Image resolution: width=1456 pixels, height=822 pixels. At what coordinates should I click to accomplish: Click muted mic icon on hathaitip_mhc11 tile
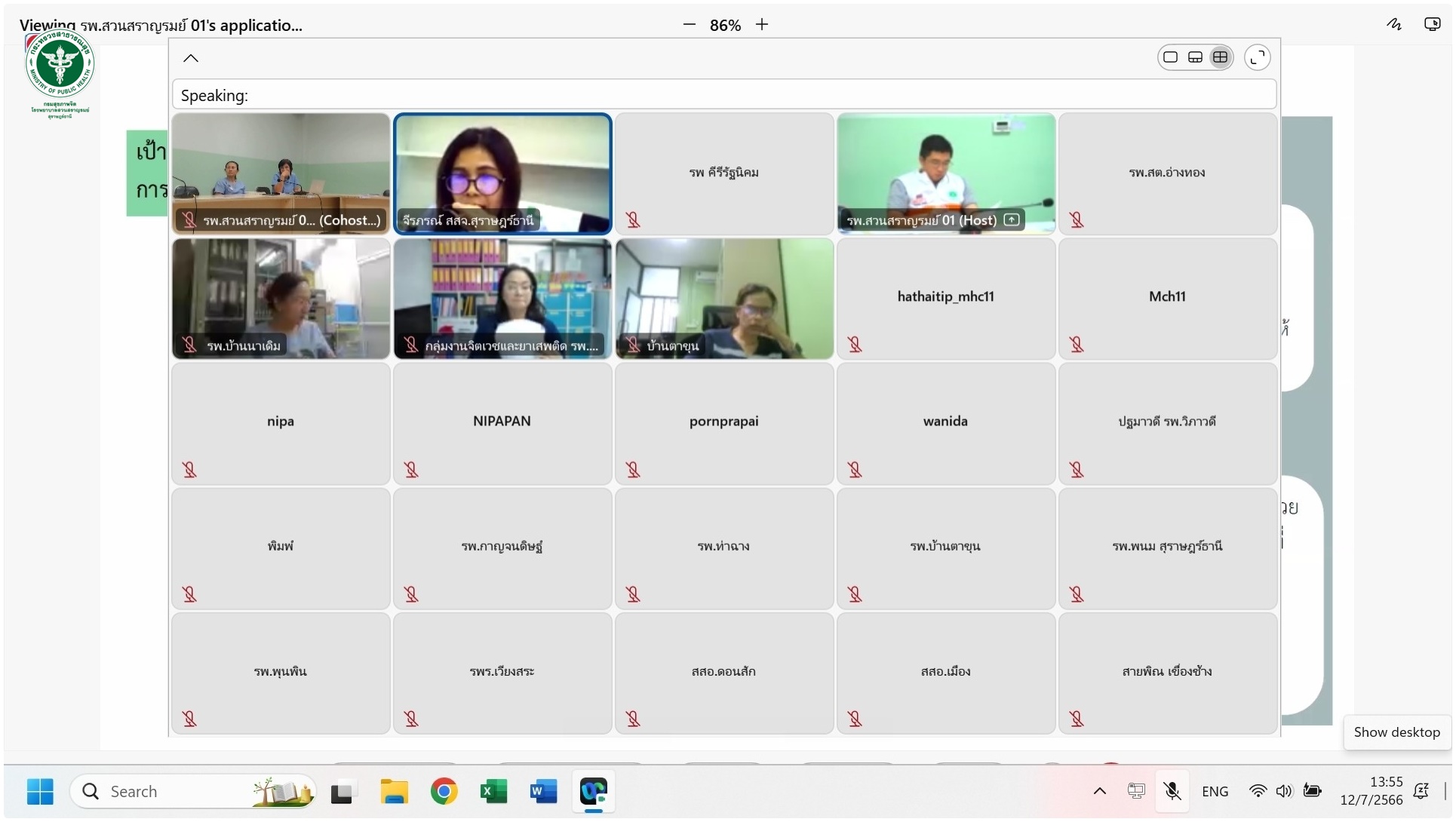pos(855,345)
